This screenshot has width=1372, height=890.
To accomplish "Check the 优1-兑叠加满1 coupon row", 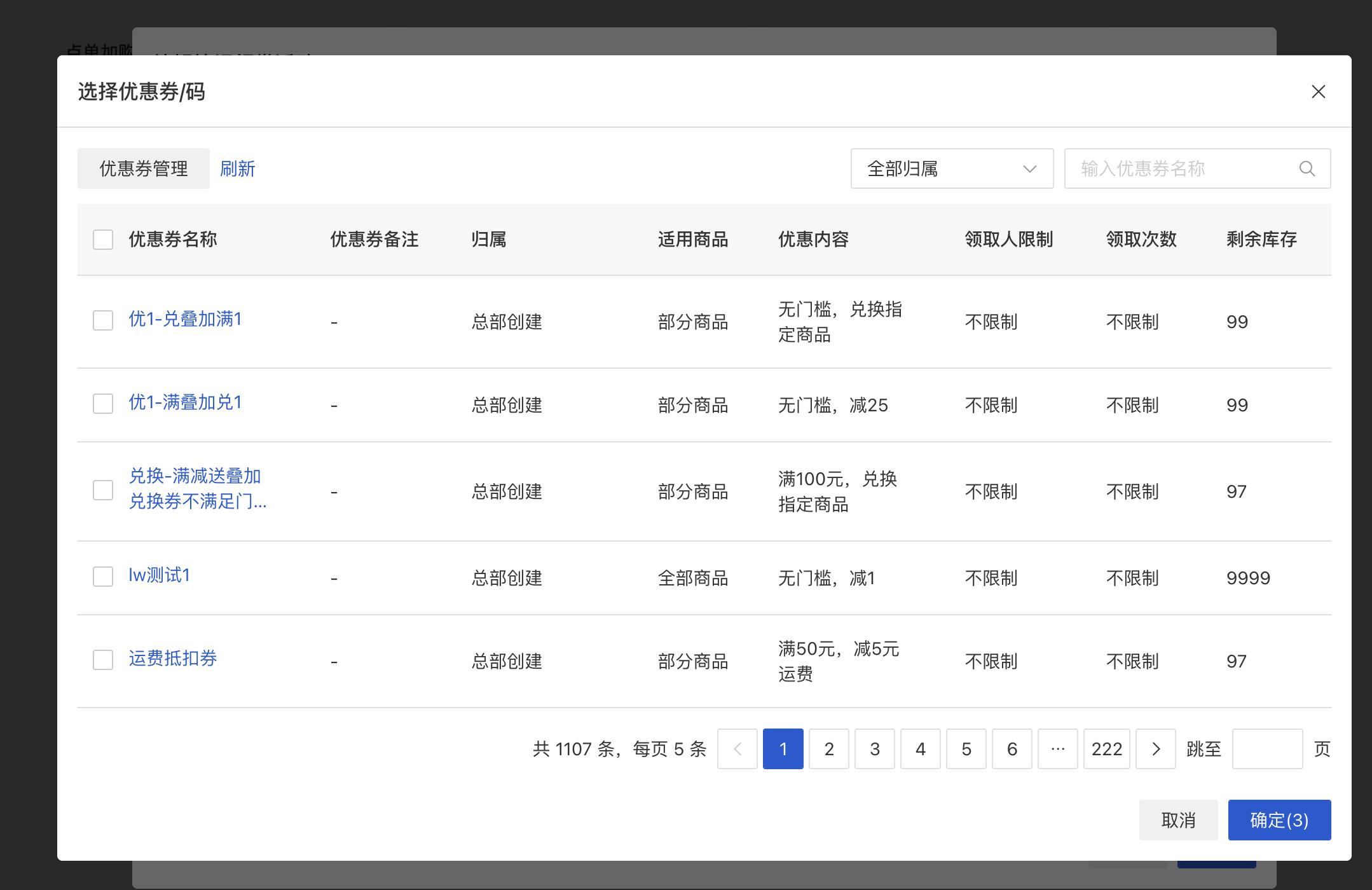I will tap(103, 320).
